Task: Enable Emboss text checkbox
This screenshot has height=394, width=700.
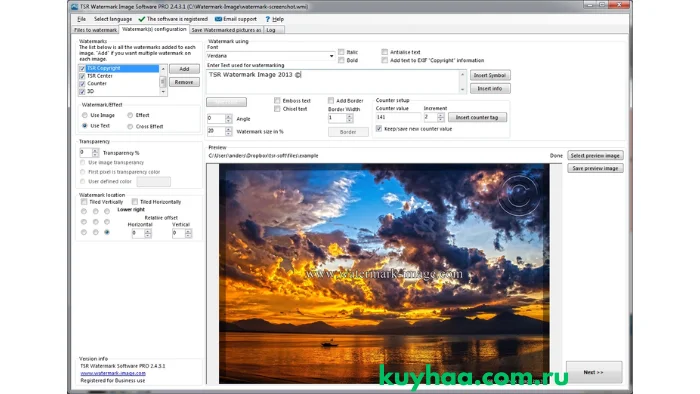Action: point(277,101)
